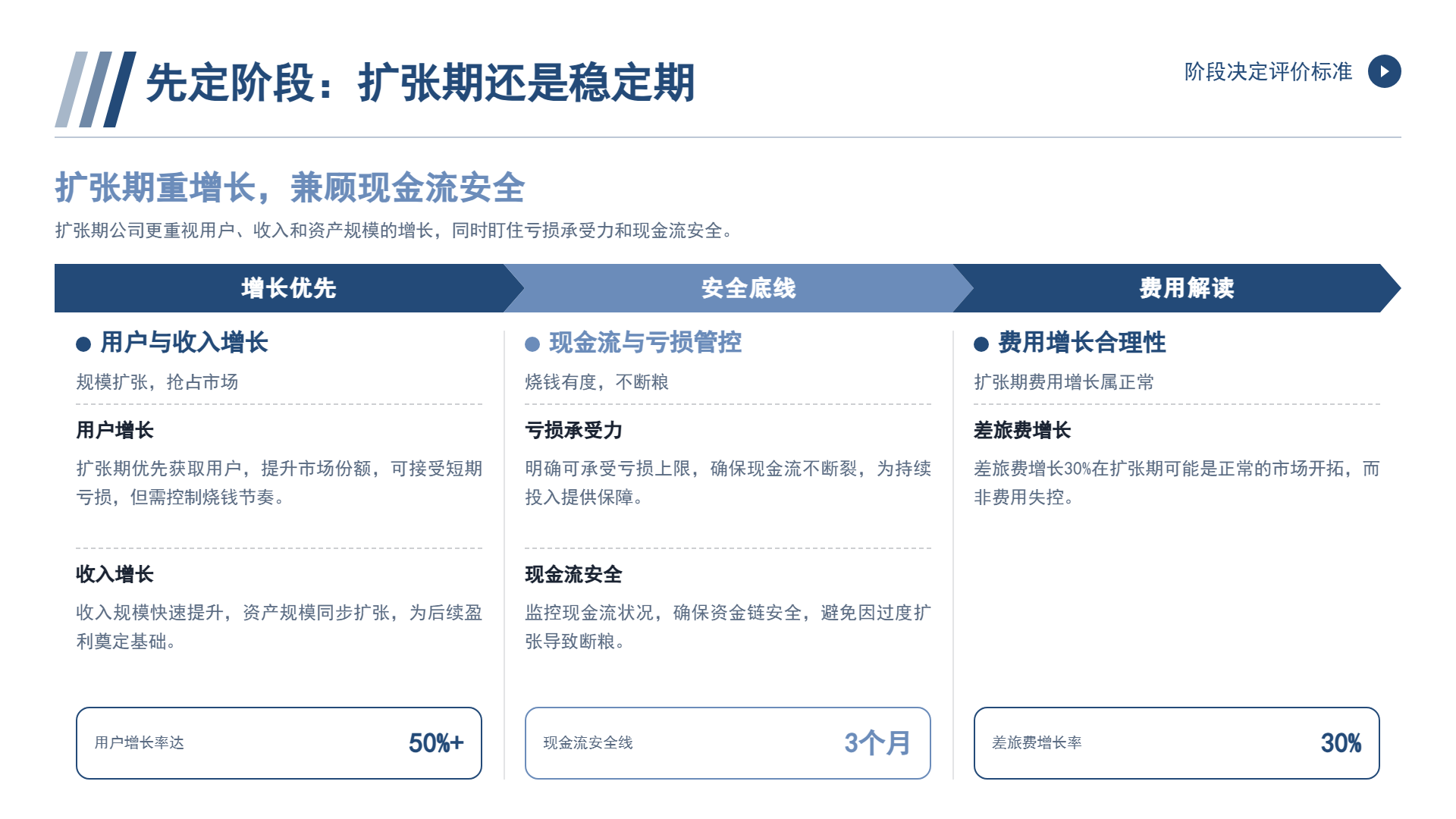Open the 阶段决定评价标准 link
This screenshot has height=819, width=1456.
(x=1268, y=71)
